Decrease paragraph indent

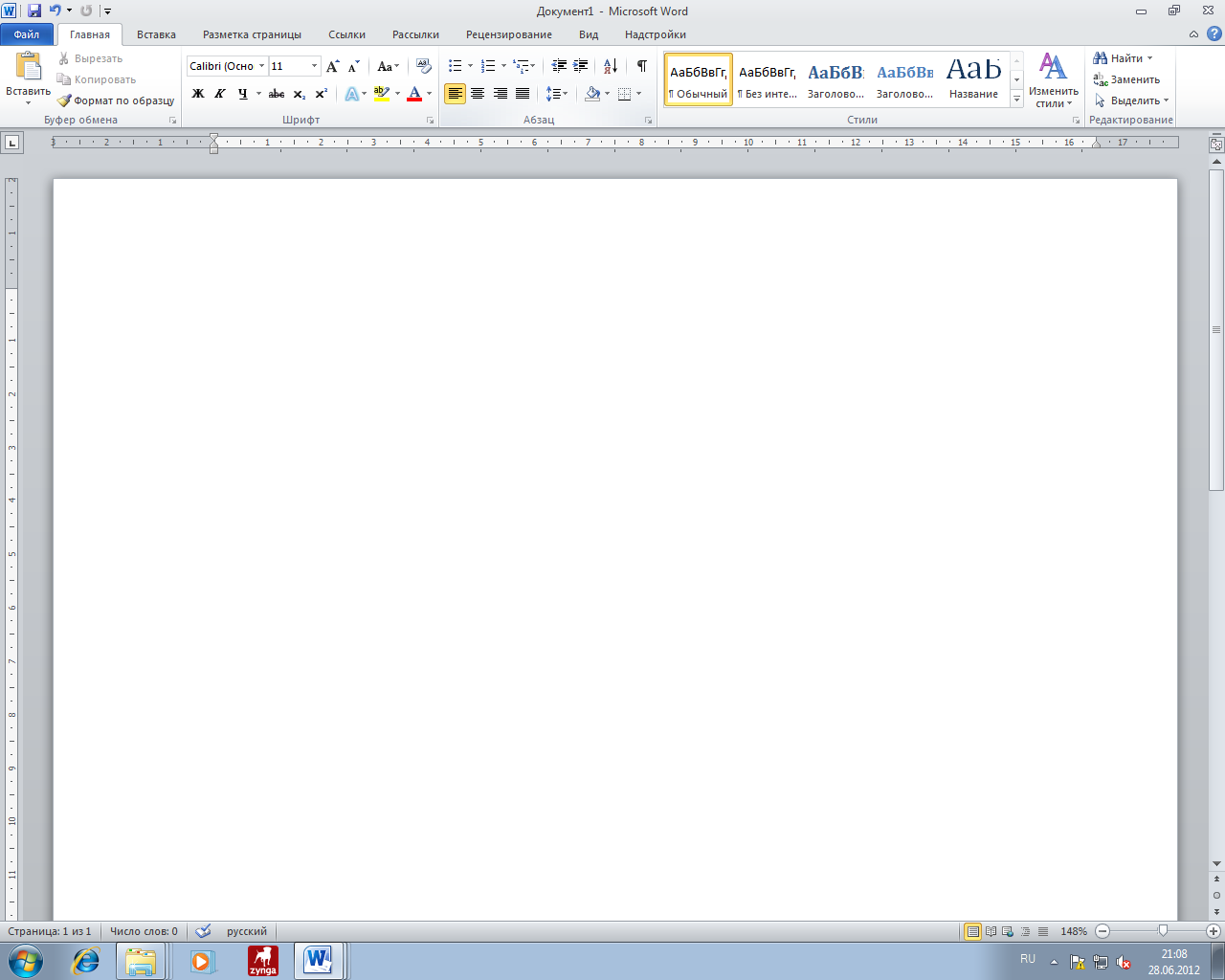coord(559,66)
